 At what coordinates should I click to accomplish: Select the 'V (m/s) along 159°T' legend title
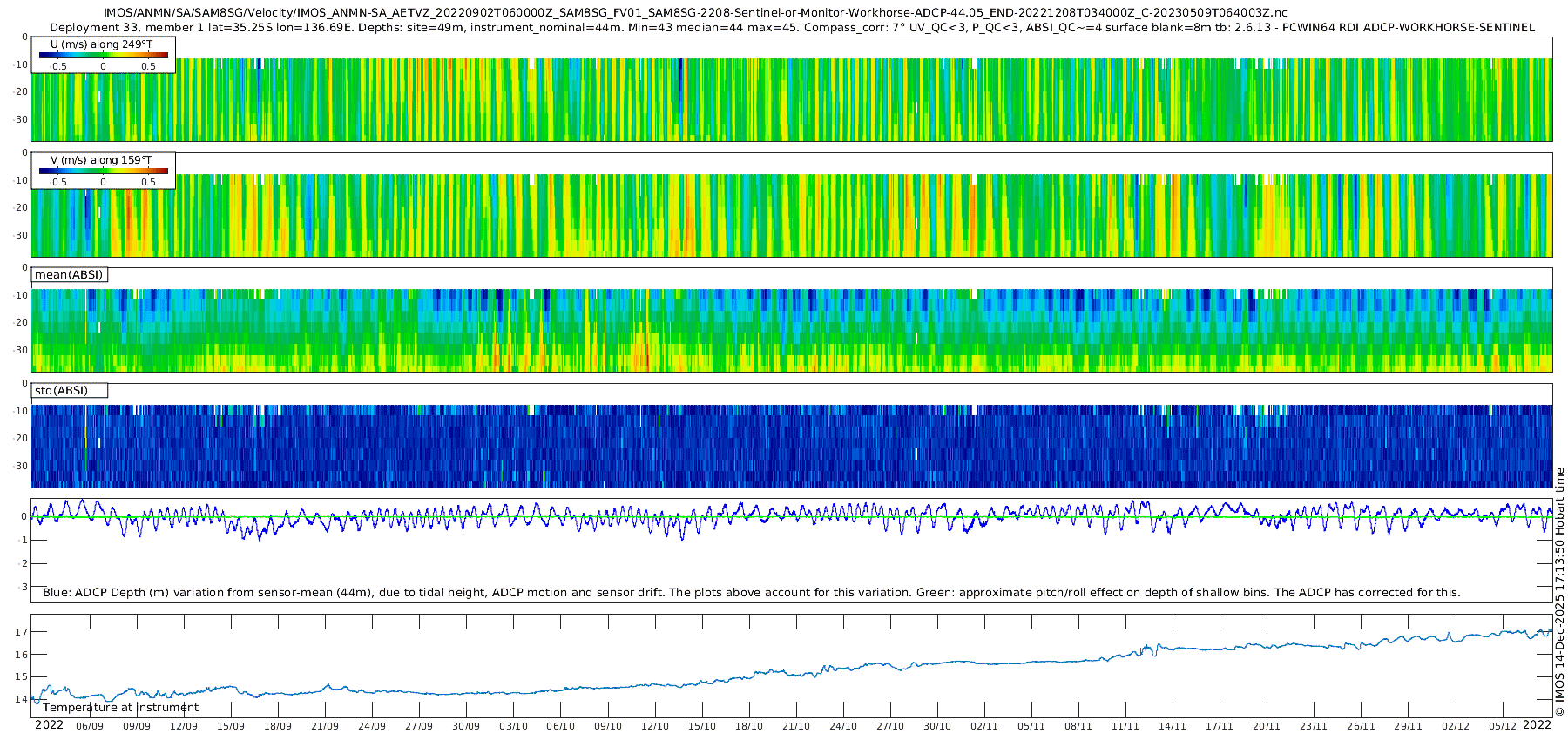103,160
